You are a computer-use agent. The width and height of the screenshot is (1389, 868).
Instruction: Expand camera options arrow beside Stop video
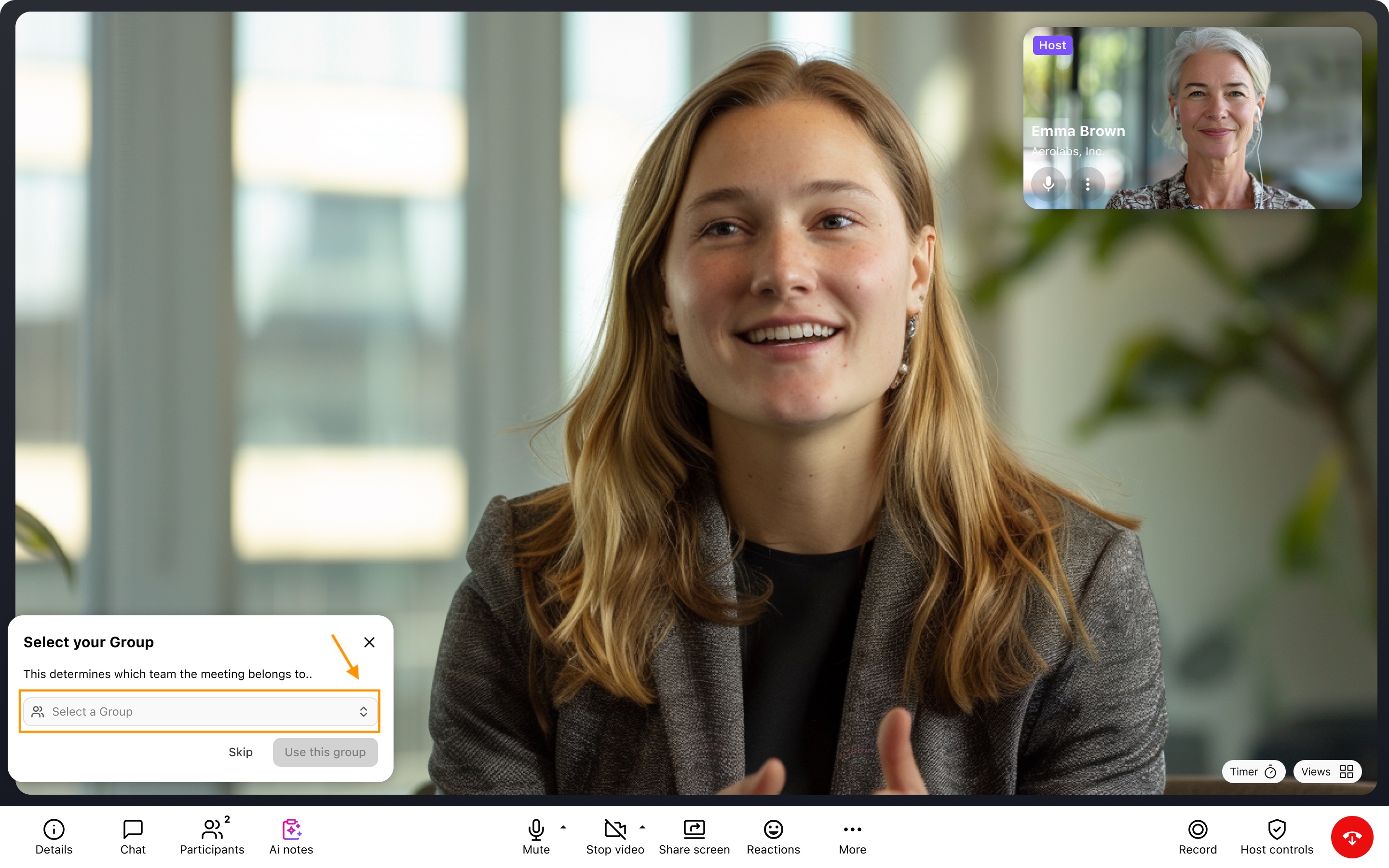tap(642, 827)
